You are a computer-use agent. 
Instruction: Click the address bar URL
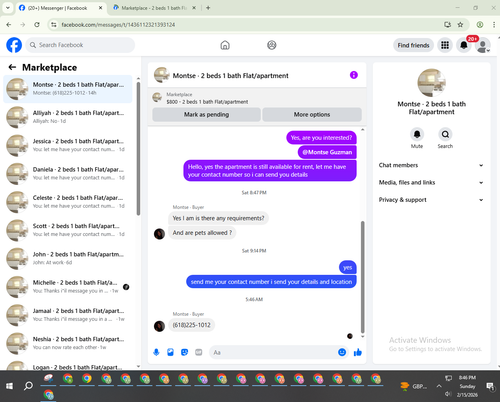coord(118,25)
